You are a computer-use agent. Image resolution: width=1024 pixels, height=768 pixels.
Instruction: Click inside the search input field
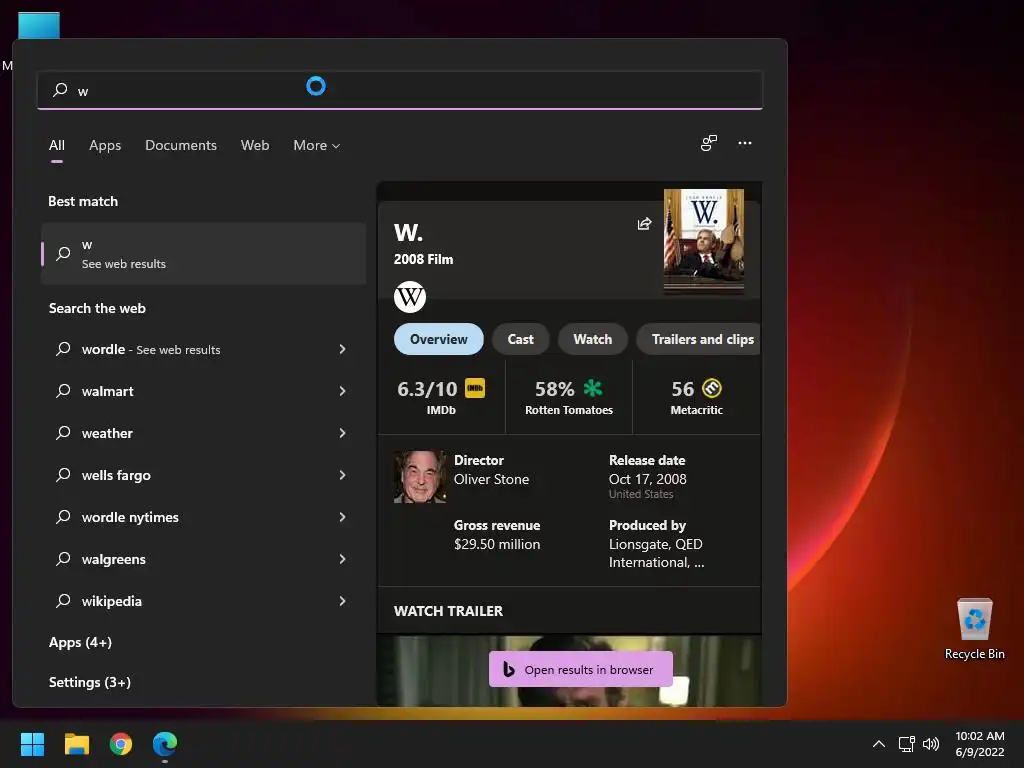click(400, 90)
